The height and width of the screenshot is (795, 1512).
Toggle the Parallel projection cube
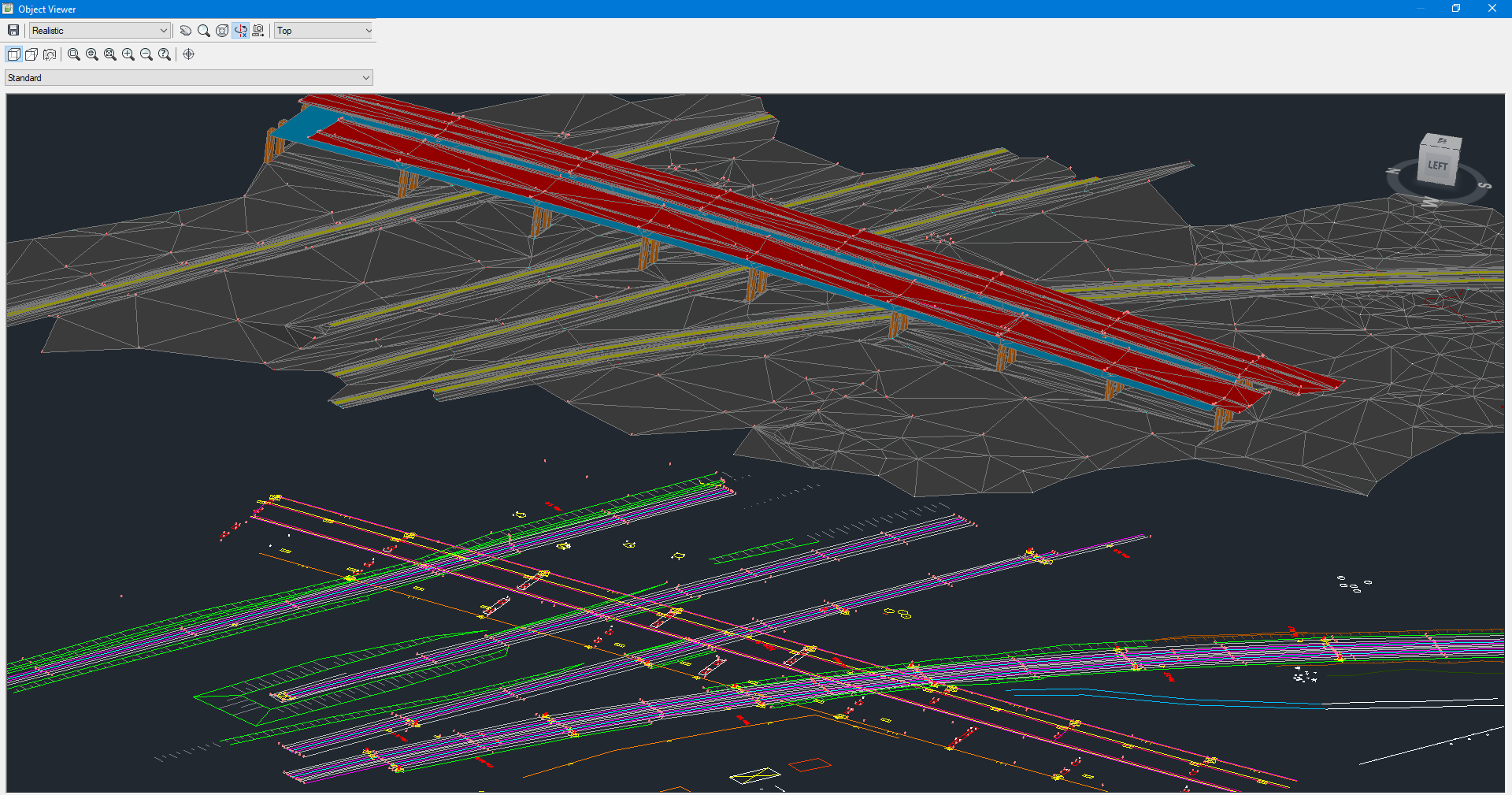click(x=13, y=54)
